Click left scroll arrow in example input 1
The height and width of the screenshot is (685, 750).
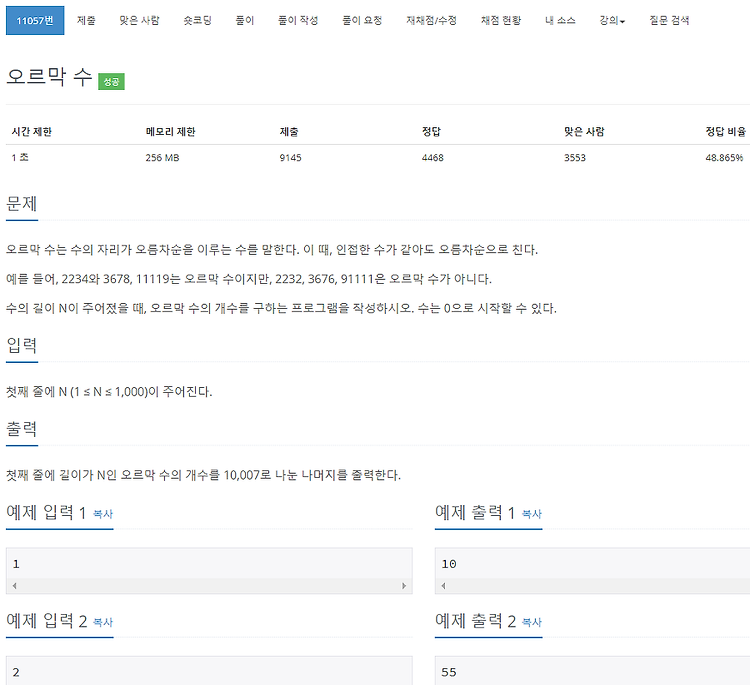pos(15,586)
